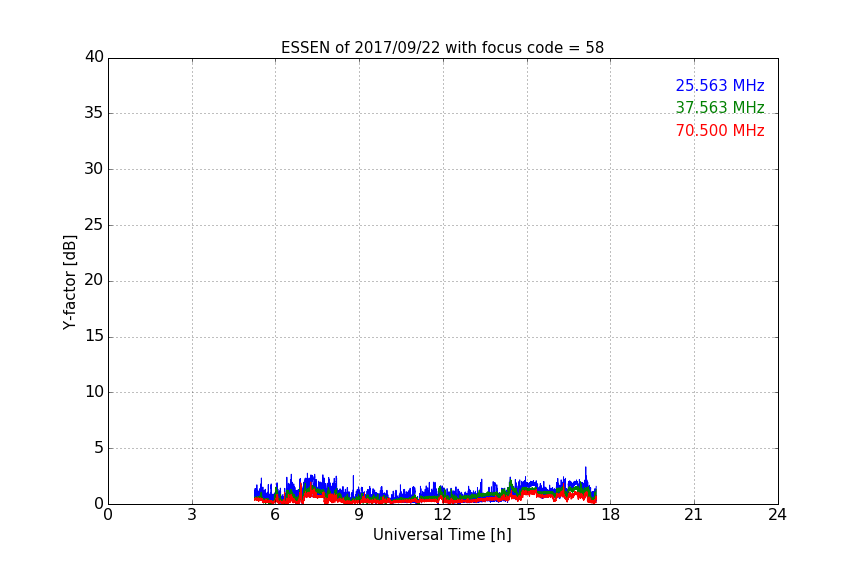Select the red 70.500 MHz legend label
Viewport: 864px width, 576px height.
tap(720, 131)
